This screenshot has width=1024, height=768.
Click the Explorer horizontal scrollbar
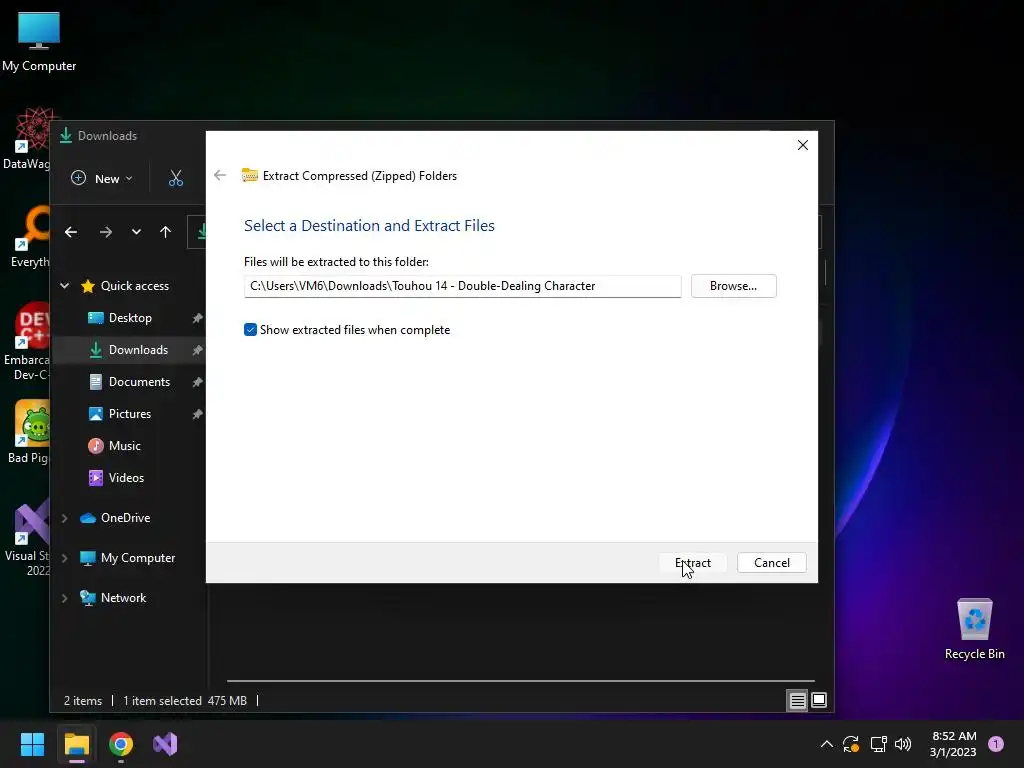520,680
